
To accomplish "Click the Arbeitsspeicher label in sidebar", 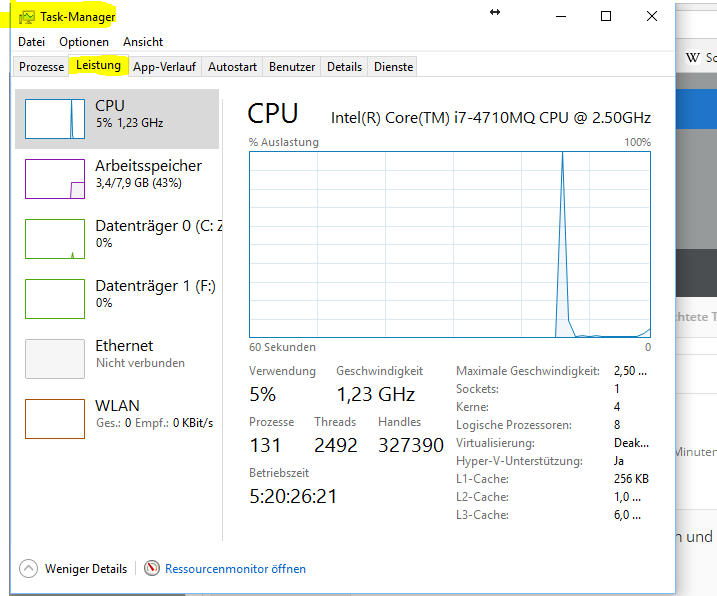I will pos(148,166).
